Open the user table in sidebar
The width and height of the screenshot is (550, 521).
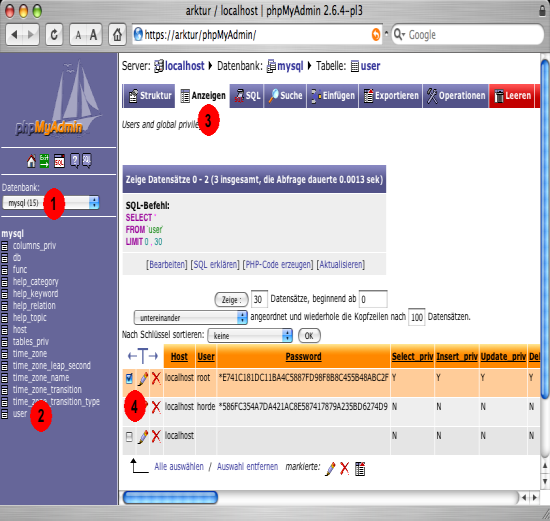click(x=20, y=414)
